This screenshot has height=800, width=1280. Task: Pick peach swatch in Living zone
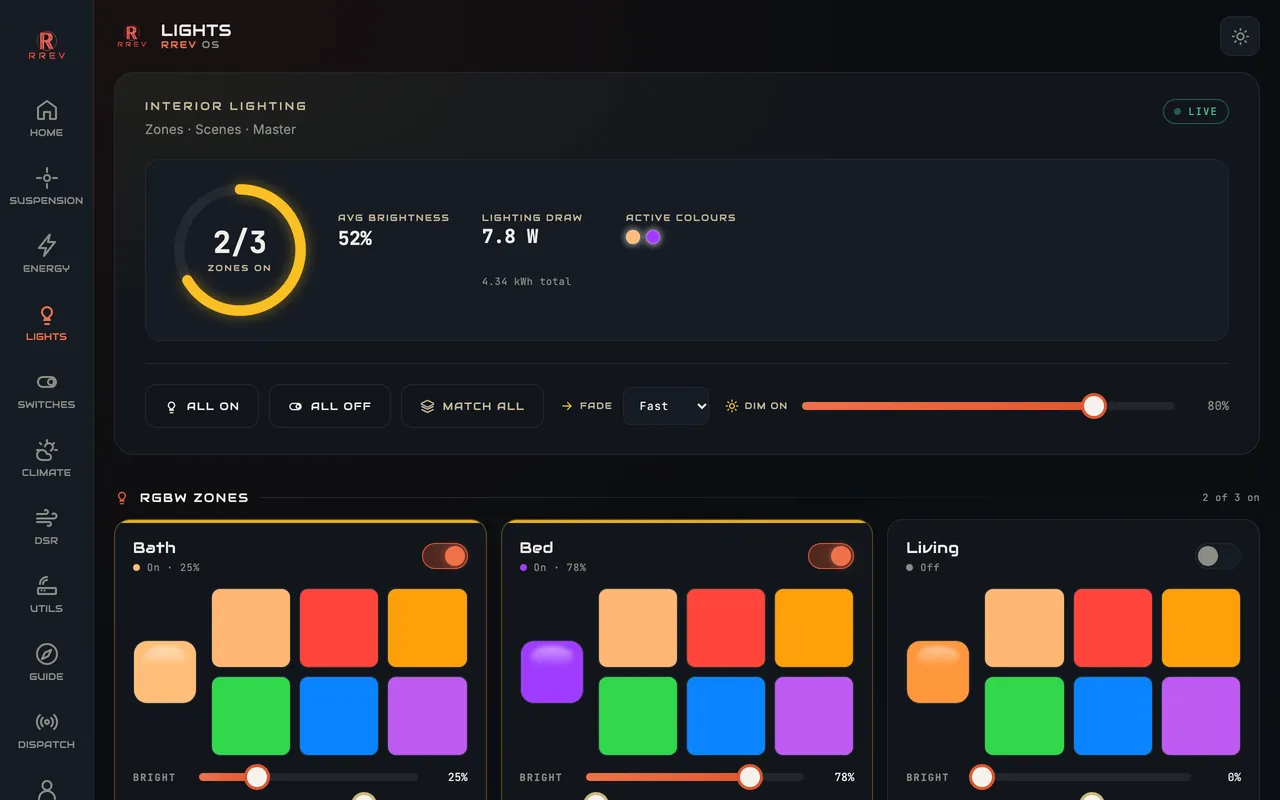(1024, 628)
